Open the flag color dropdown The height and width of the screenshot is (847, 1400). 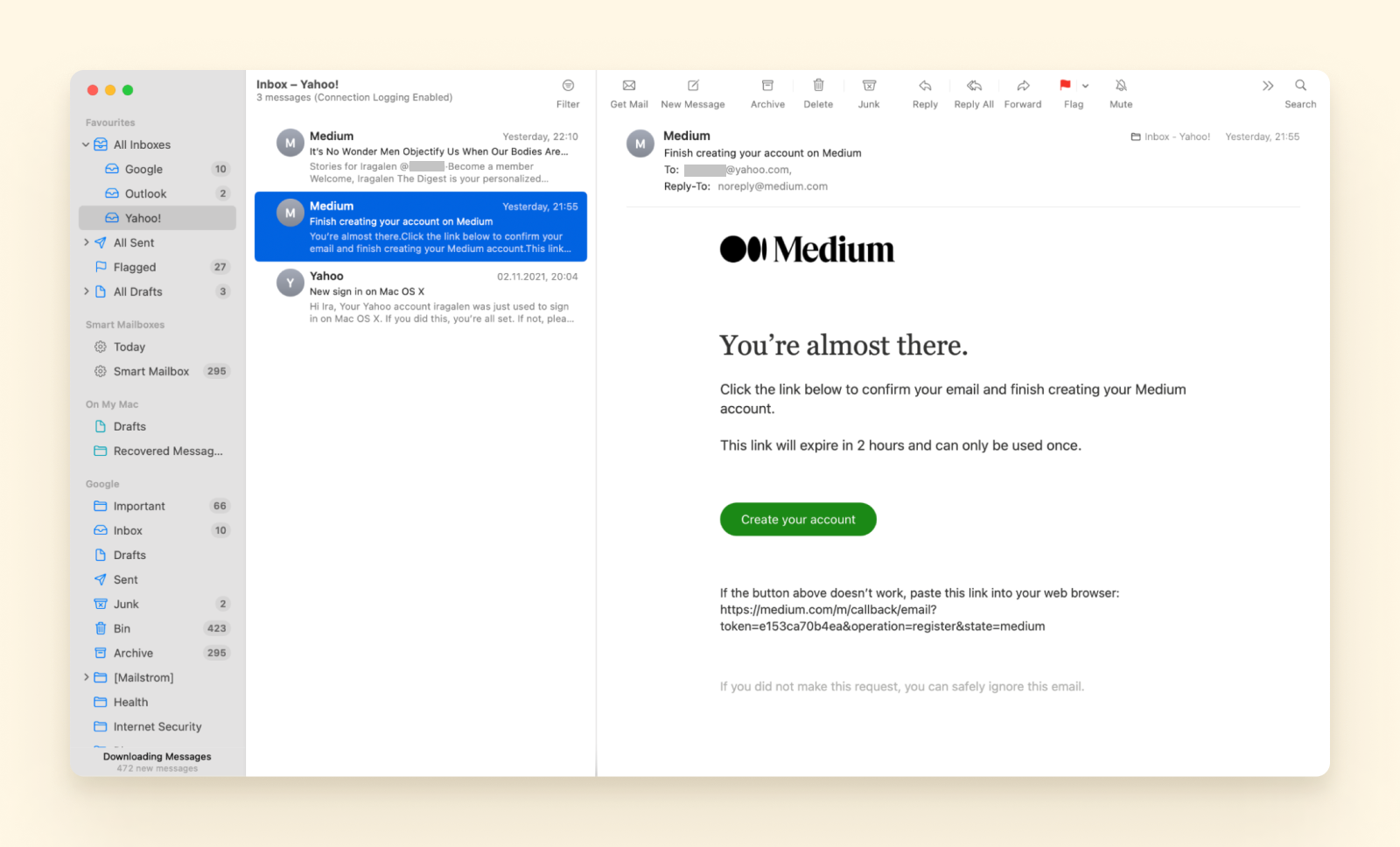[1083, 86]
